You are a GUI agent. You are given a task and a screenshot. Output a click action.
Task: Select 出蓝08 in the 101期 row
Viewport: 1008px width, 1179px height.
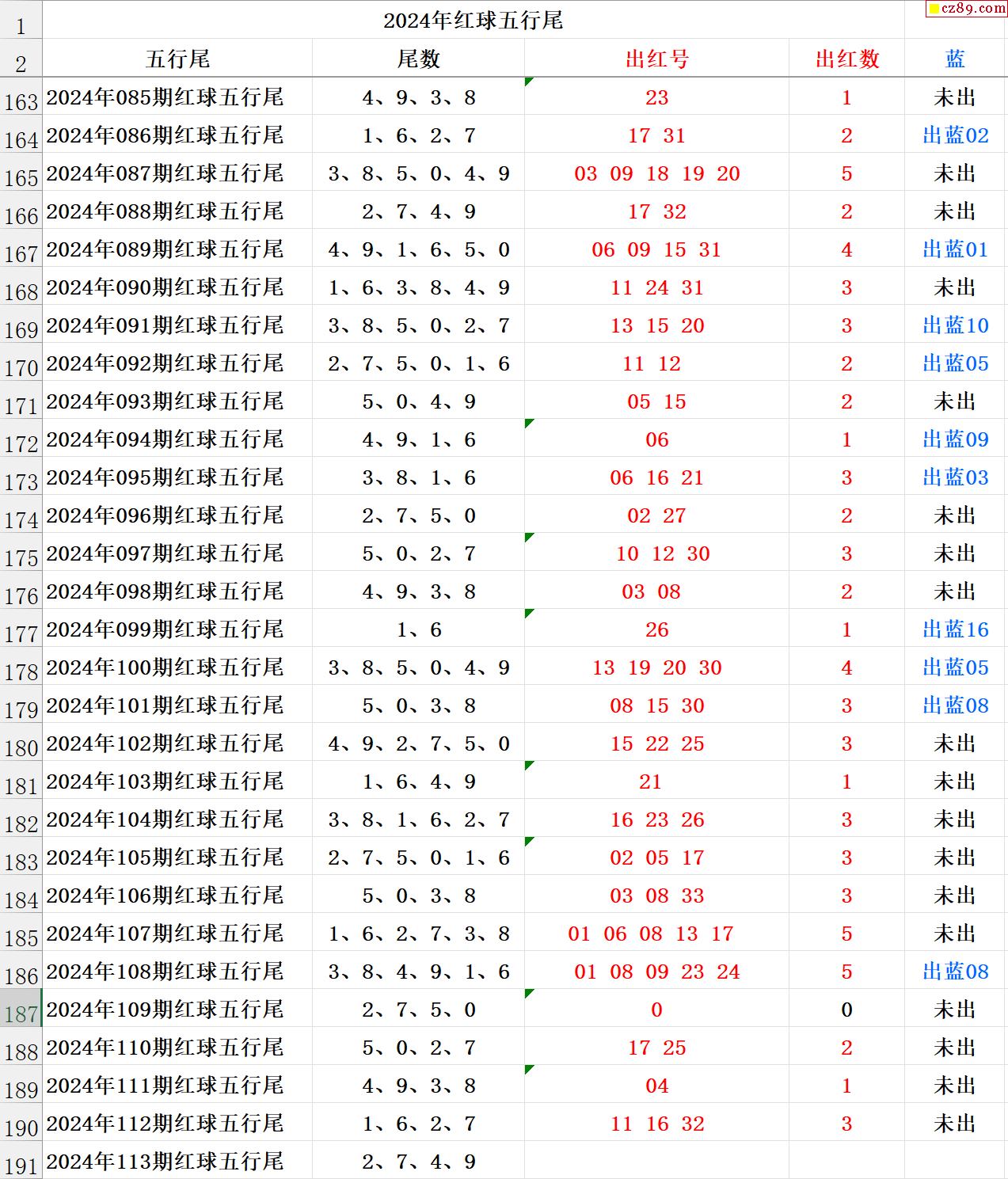tap(955, 705)
